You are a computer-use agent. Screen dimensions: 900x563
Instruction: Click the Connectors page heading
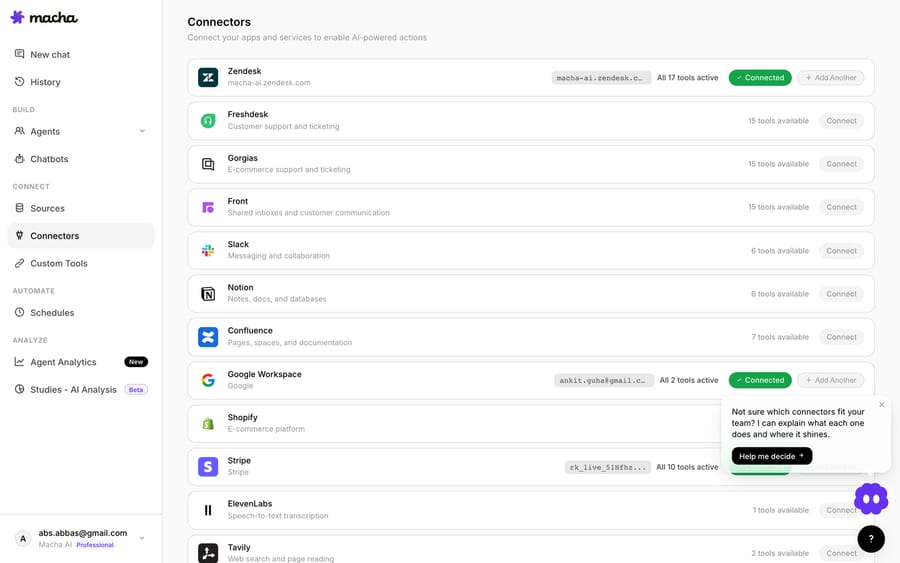[219, 22]
